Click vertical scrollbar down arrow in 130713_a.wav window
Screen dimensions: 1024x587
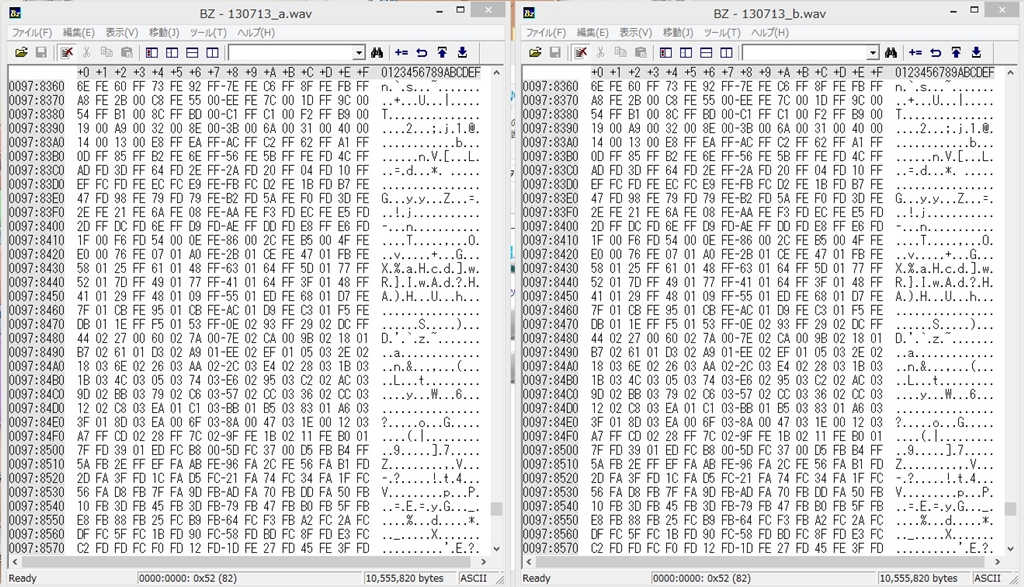point(496,549)
